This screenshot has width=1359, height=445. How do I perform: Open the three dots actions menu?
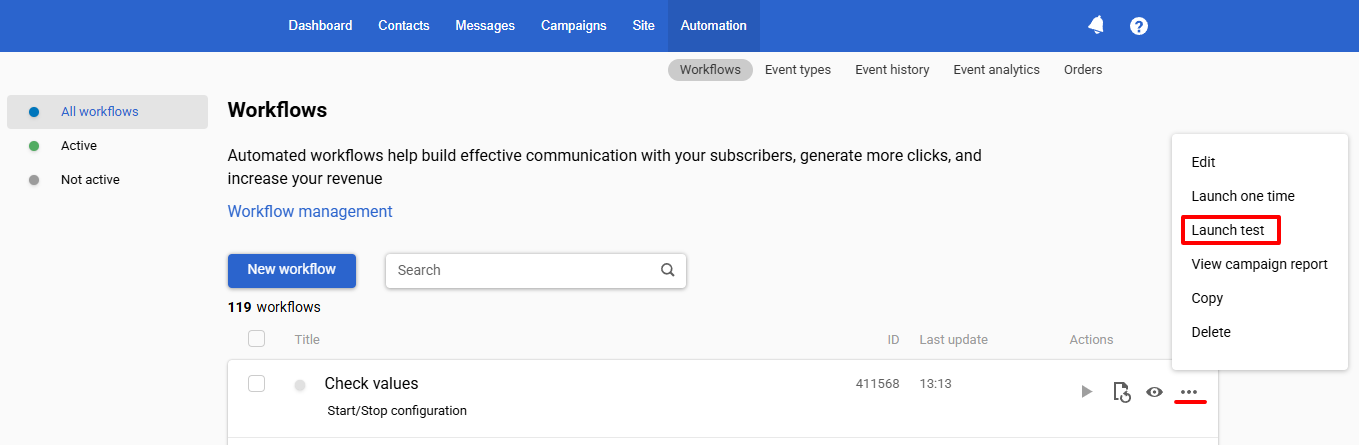pyautogui.click(x=1189, y=392)
